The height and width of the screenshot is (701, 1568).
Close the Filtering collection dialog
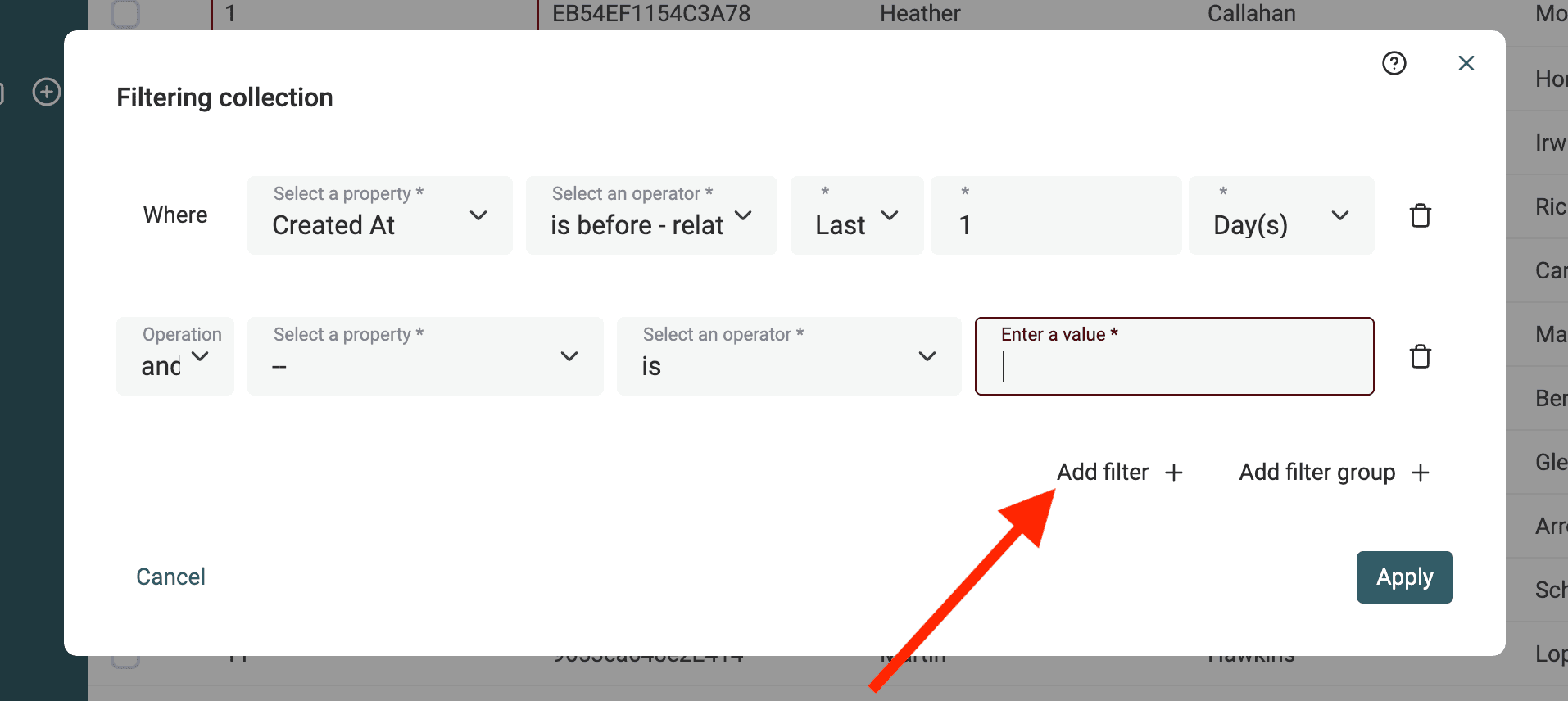1466,63
